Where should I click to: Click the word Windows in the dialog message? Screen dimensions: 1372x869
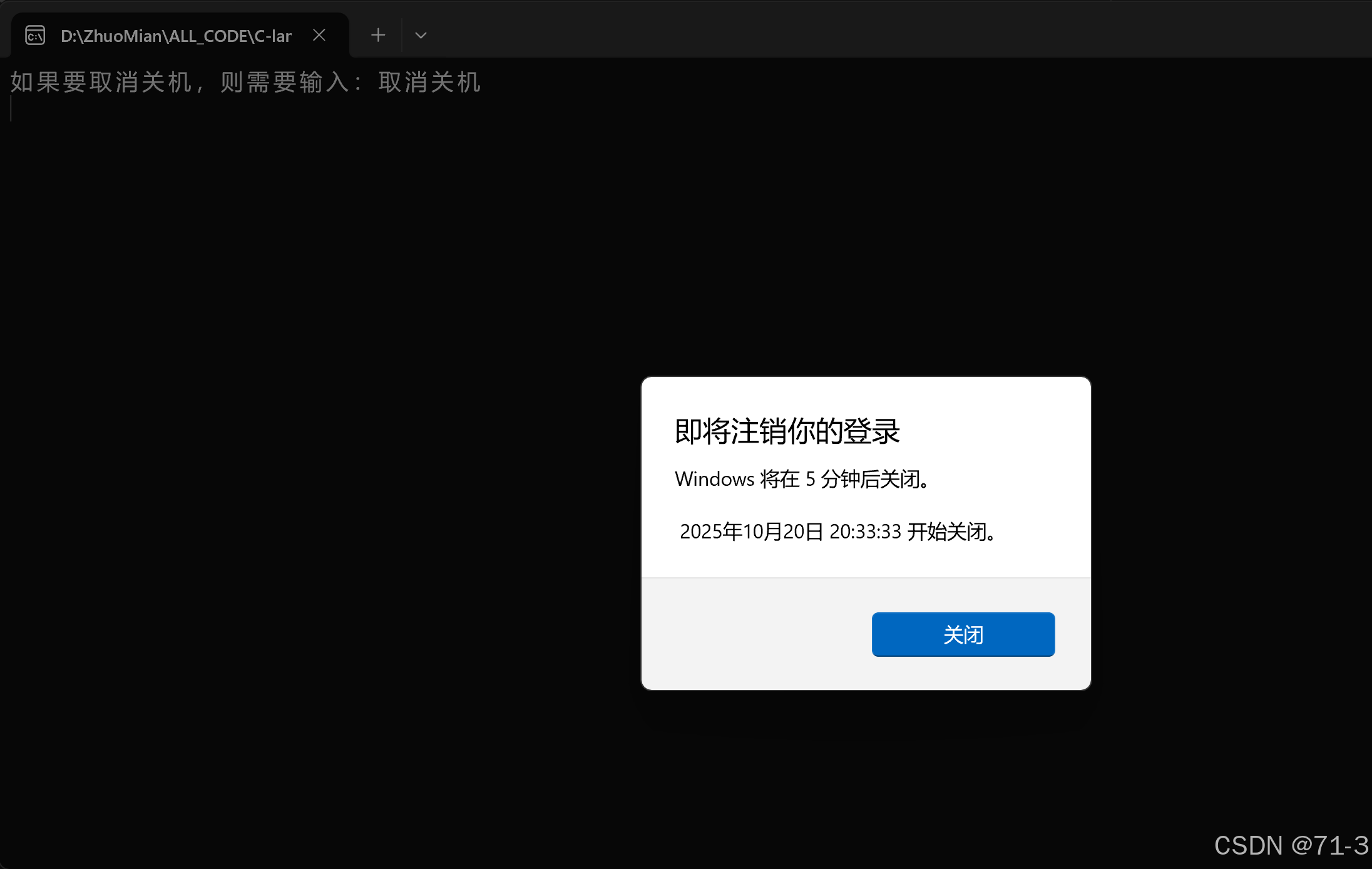pyautogui.click(x=714, y=479)
